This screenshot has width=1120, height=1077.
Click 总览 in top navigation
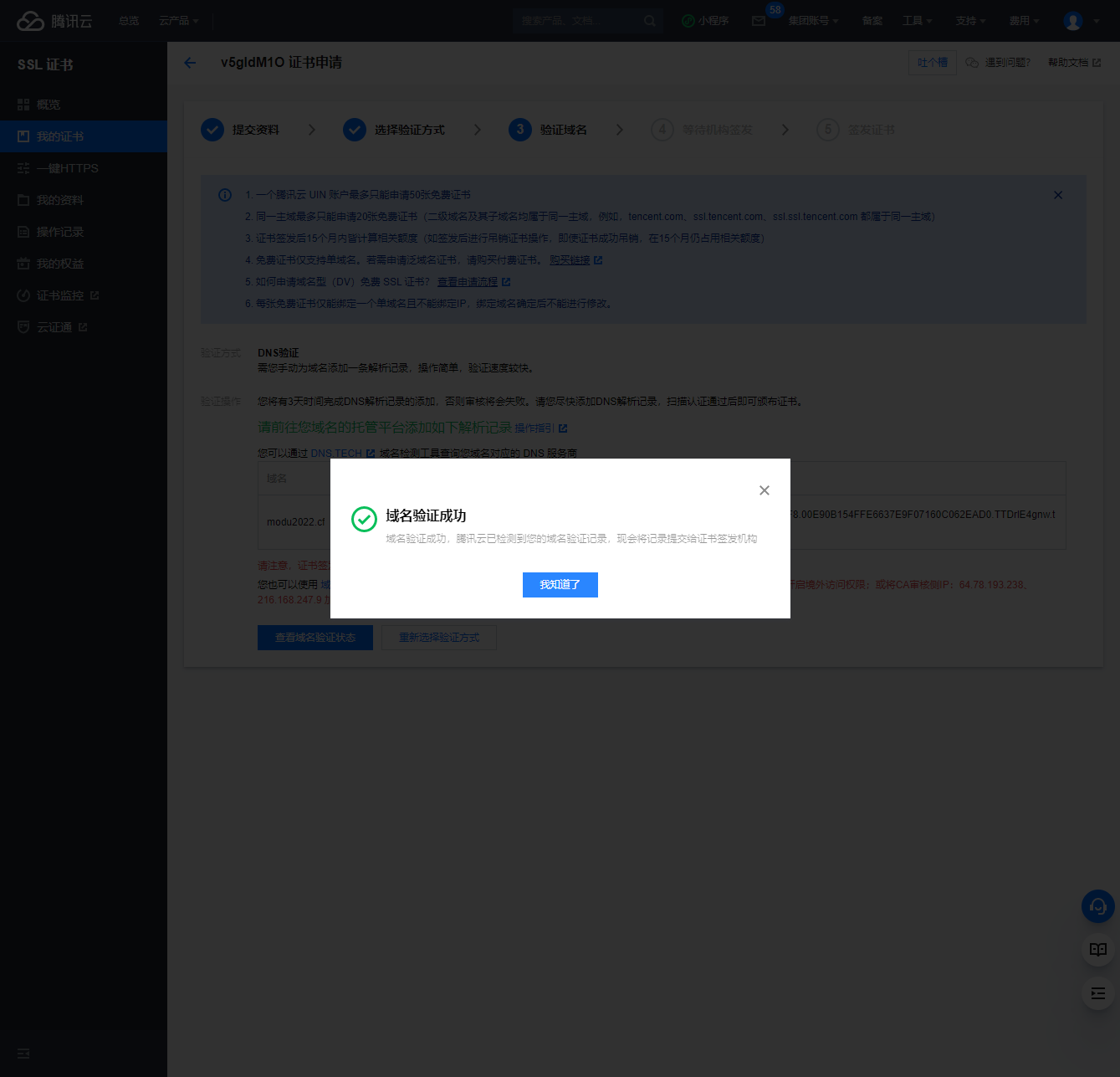(x=129, y=21)
